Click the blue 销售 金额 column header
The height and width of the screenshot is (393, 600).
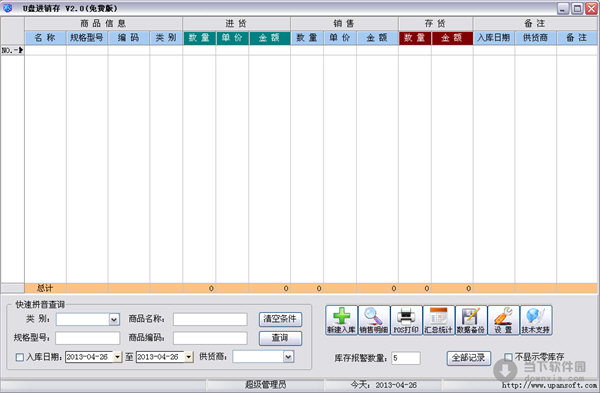(x=377, y=38)
